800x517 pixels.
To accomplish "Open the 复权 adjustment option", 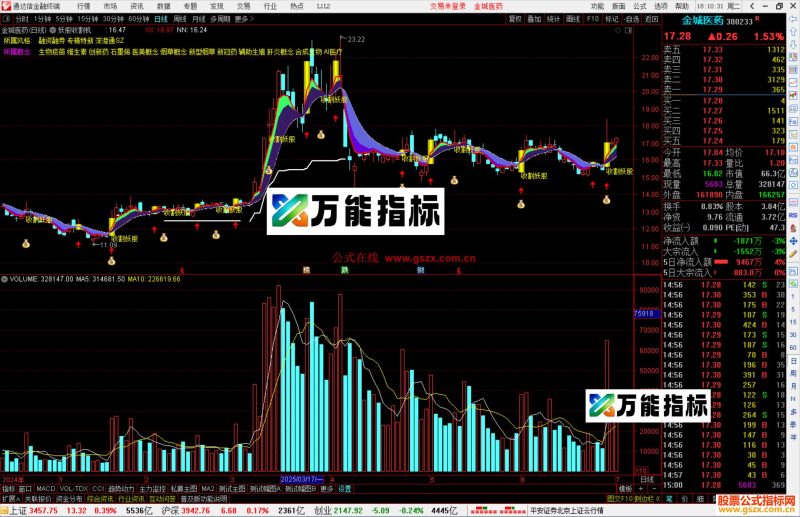I will pyautogui.click(x=515, y=19).
